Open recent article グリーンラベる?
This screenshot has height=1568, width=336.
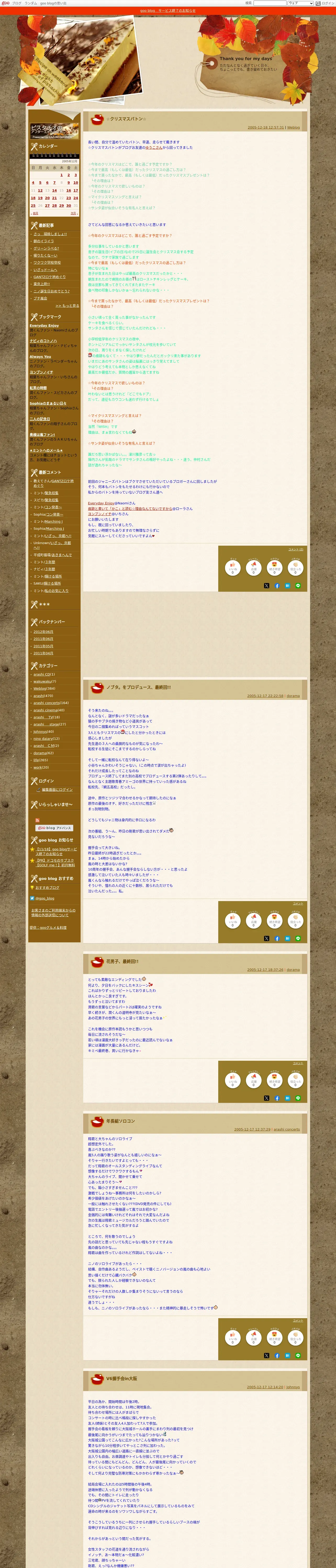[46, 248]
